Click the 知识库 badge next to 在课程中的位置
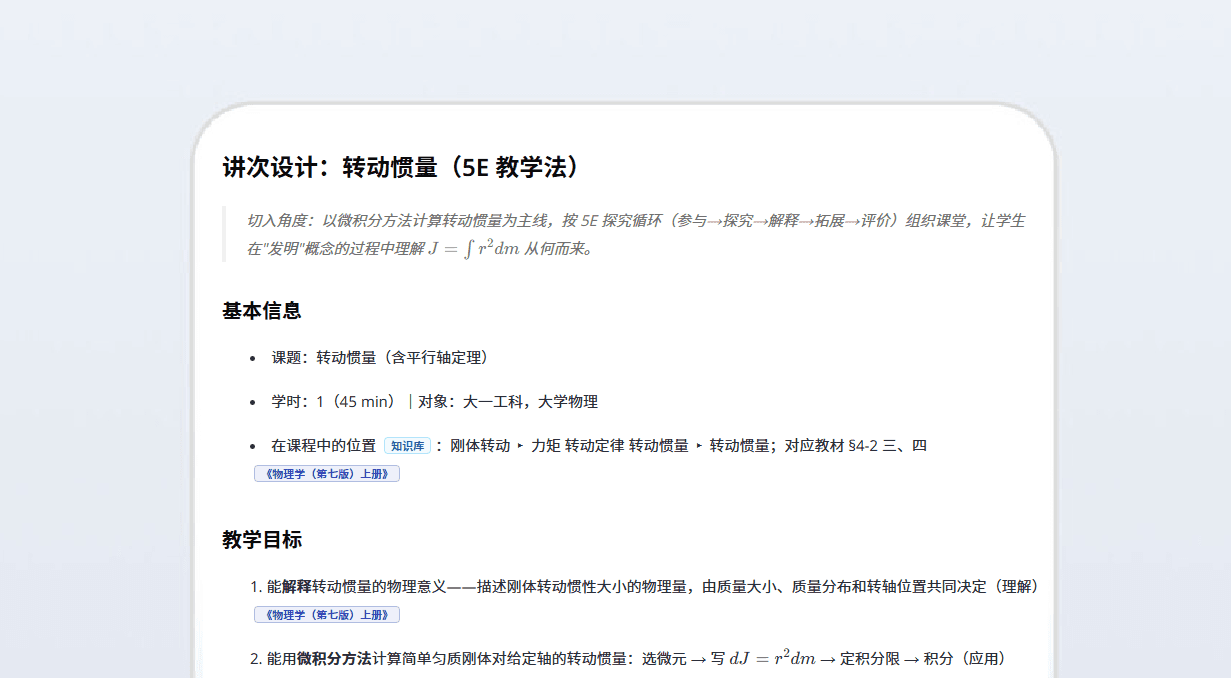The height and width of the screenshot is (678, 1232). [407, 446]
